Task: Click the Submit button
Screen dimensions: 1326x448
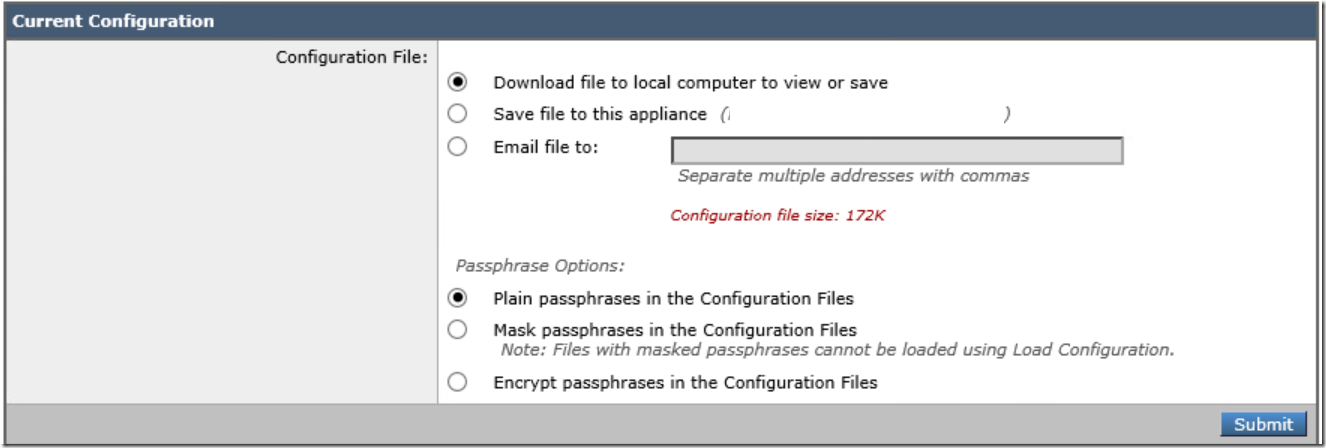Action: click(1263, 424)
